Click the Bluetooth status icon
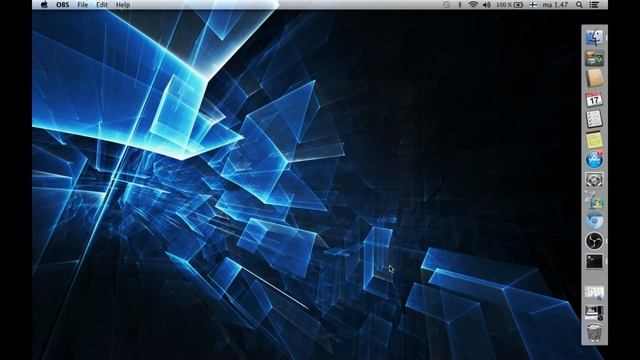Viewport: 640px width, 360px height. (x=460, y=5)
